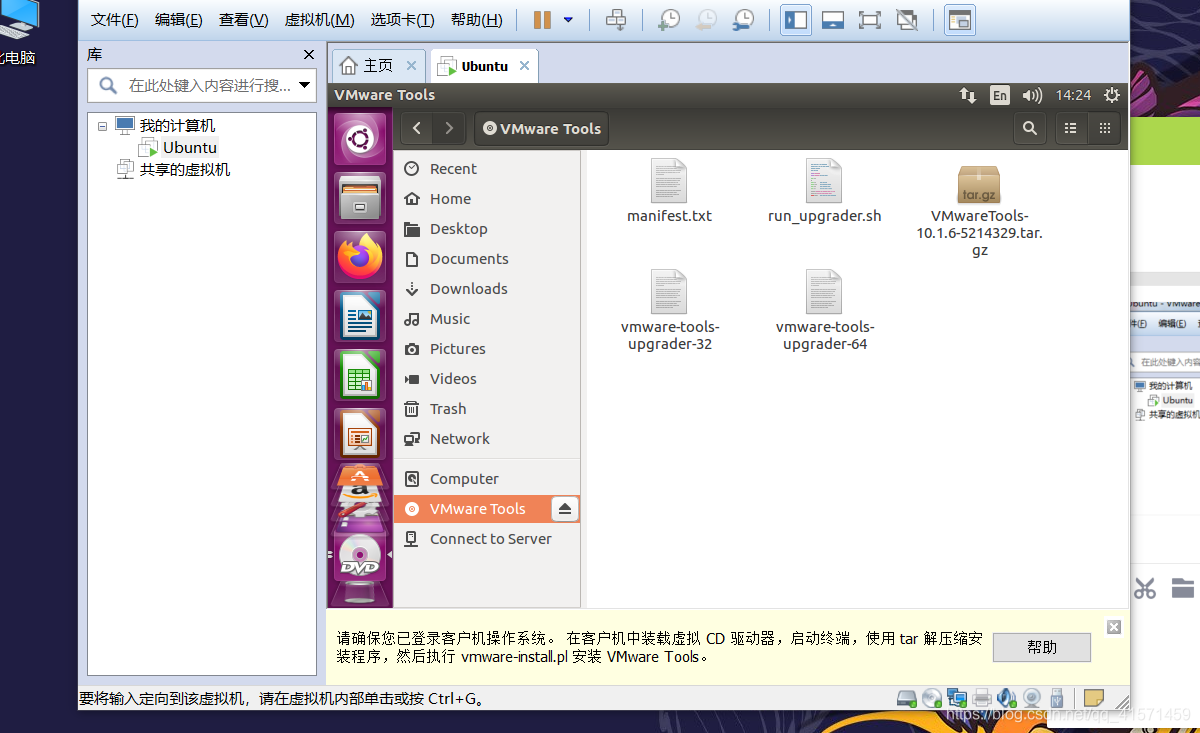Click the USB device status icon

(x=1057, y=698)
